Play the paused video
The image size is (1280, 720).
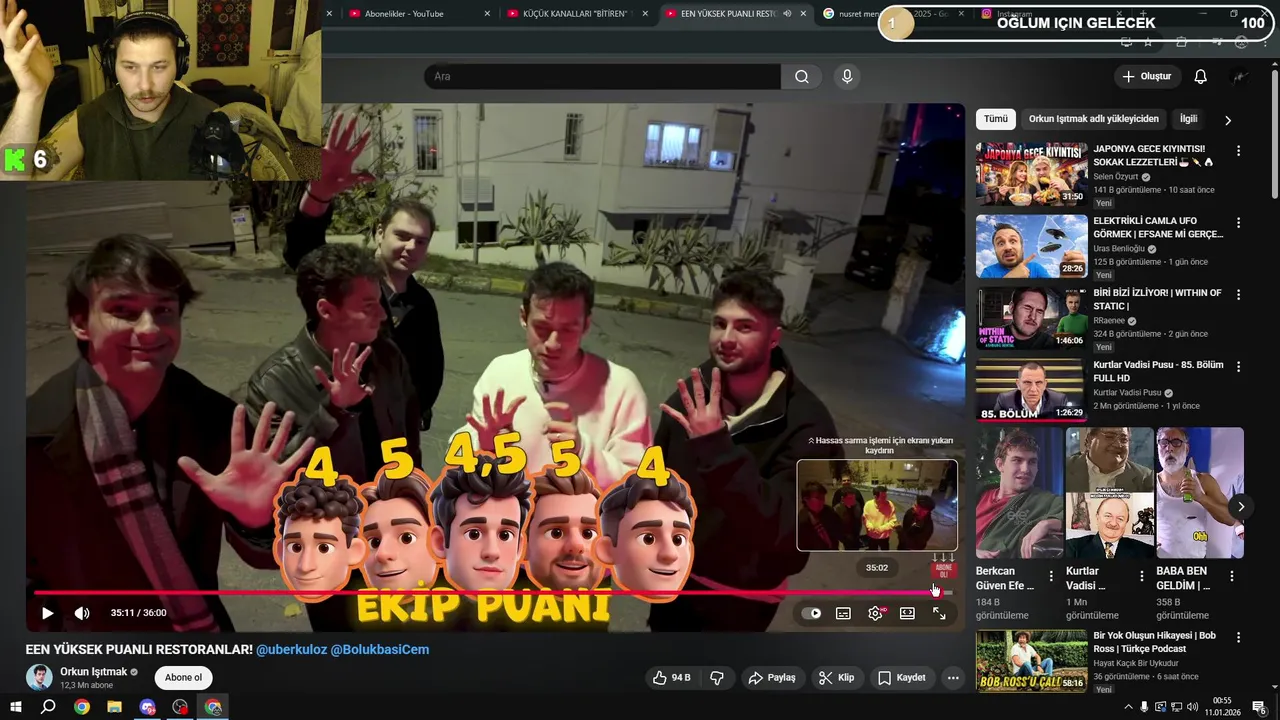click(47, 613)
